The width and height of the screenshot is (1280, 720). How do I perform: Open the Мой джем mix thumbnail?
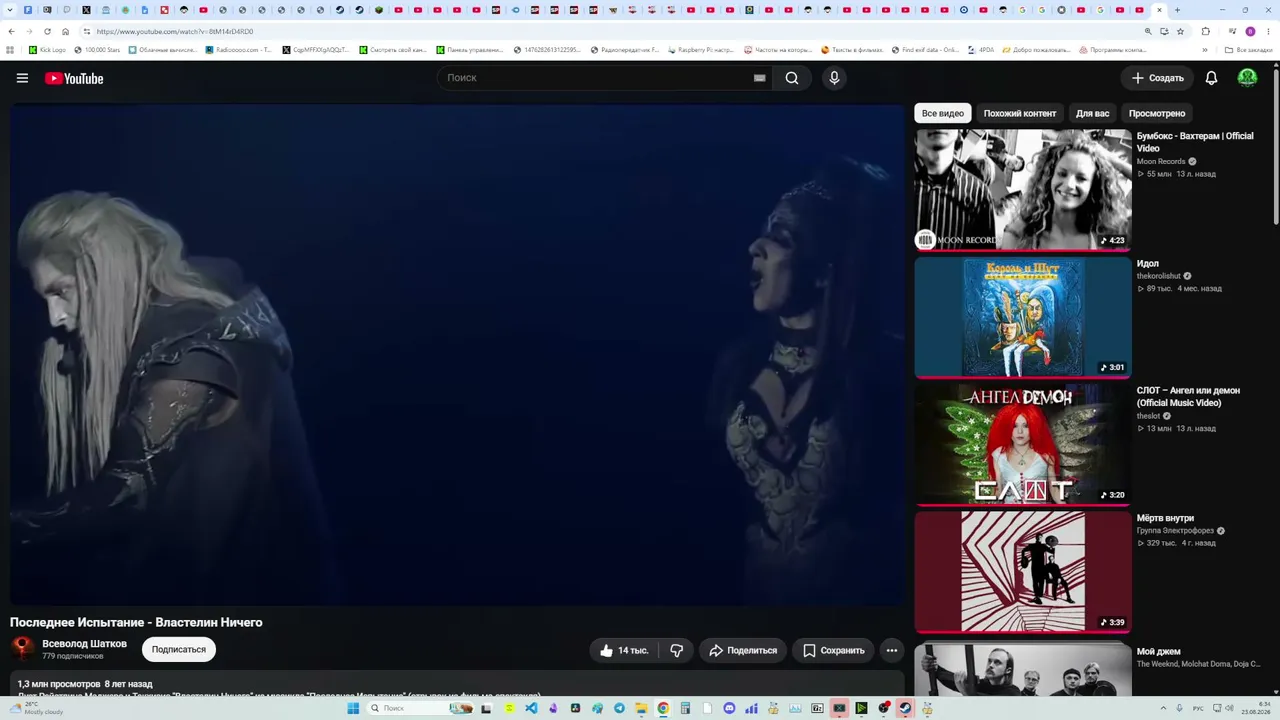click(x=1023, y=668)
